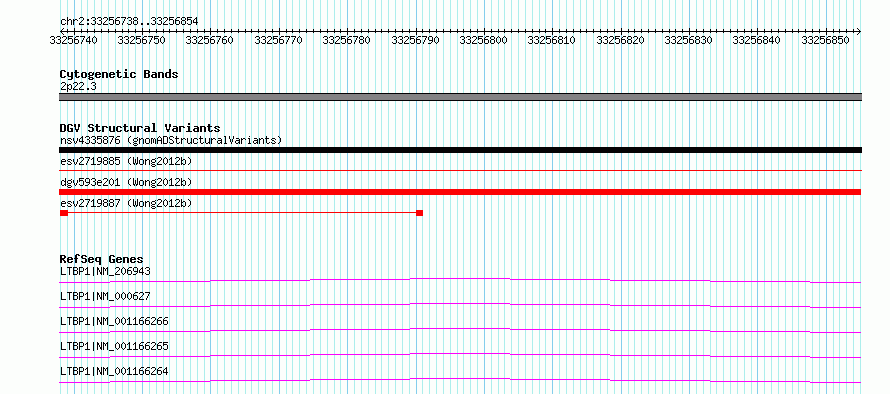Select the Cytogenetic Bands track title
Image resolution: width=890 pixels, height=394 pixels.
(x=119, y=74)
